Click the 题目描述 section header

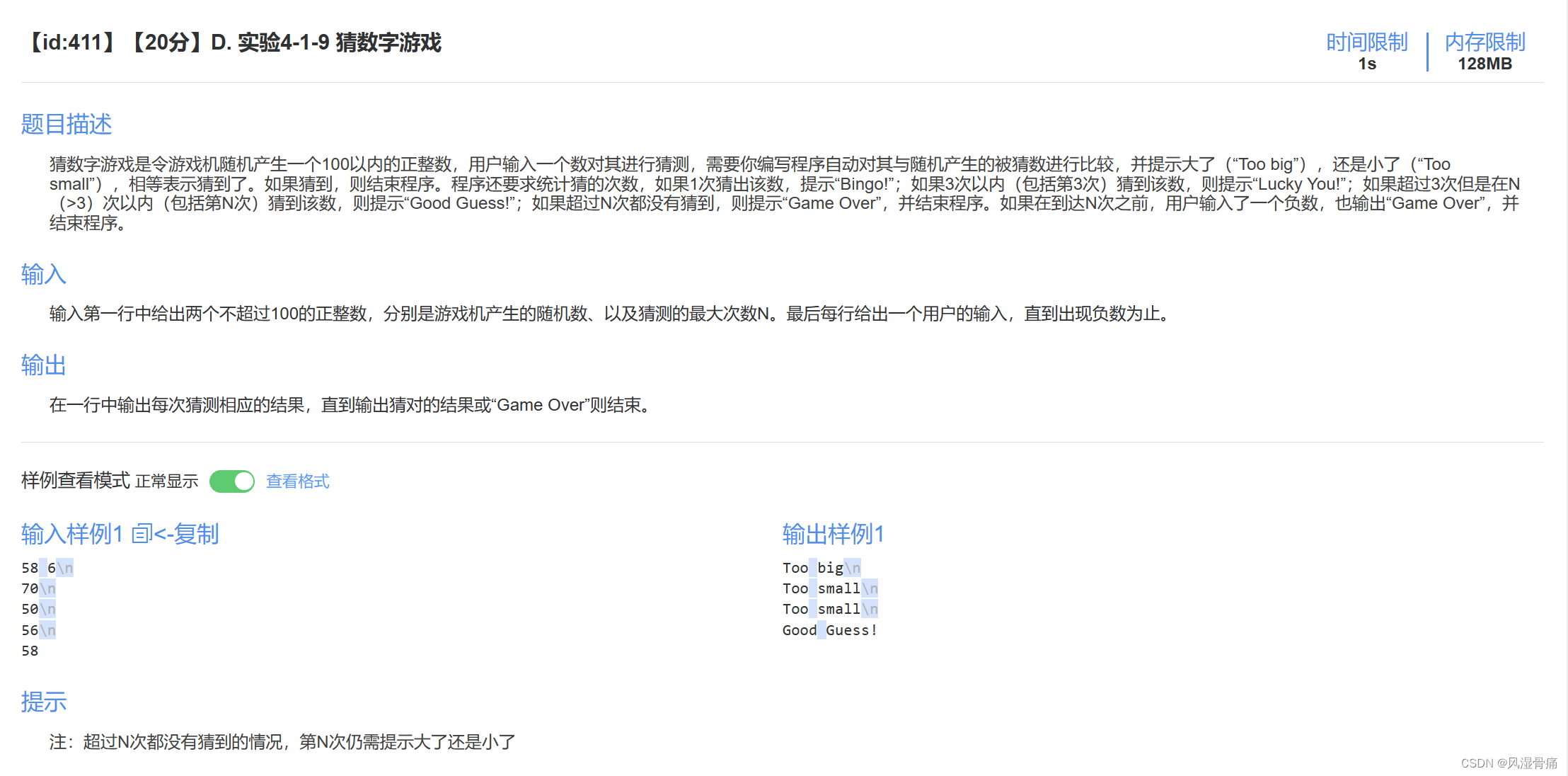tap(66, 124)
